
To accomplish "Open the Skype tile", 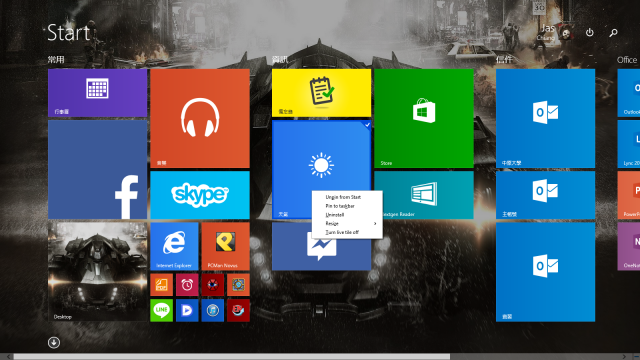I will tap(200, 195).
